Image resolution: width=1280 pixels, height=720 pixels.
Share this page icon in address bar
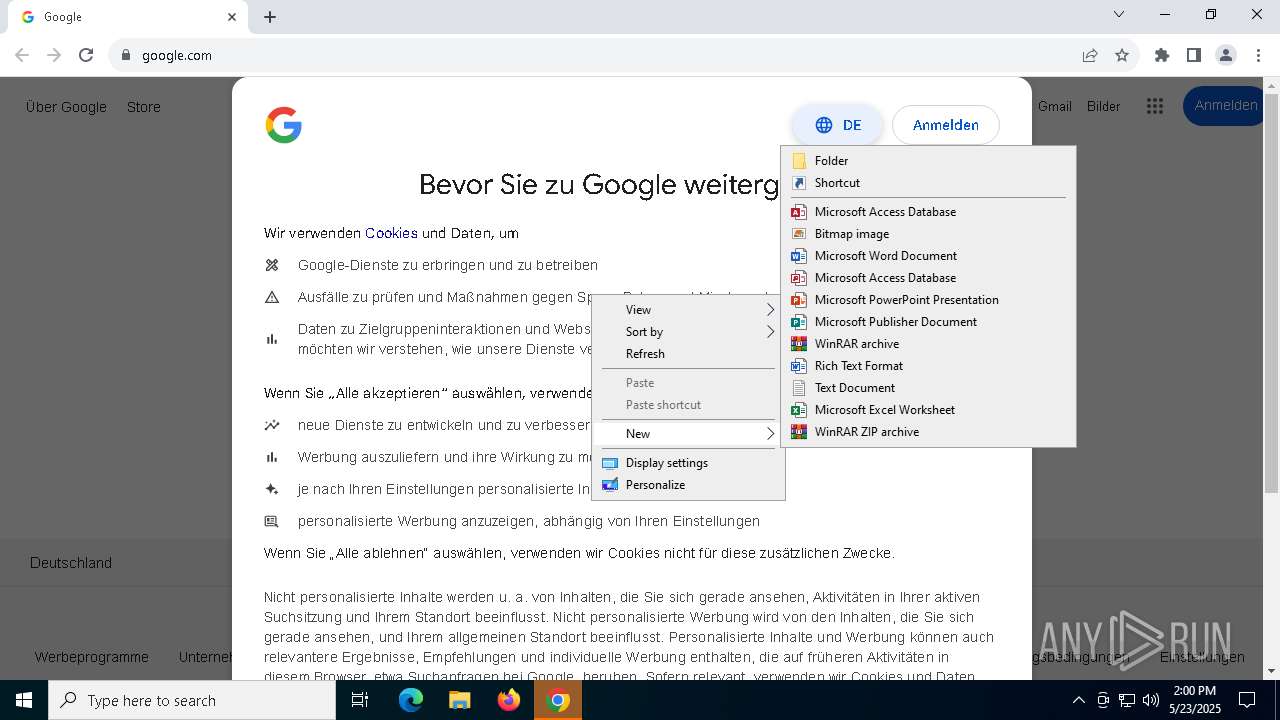[x=1090, y=55]
